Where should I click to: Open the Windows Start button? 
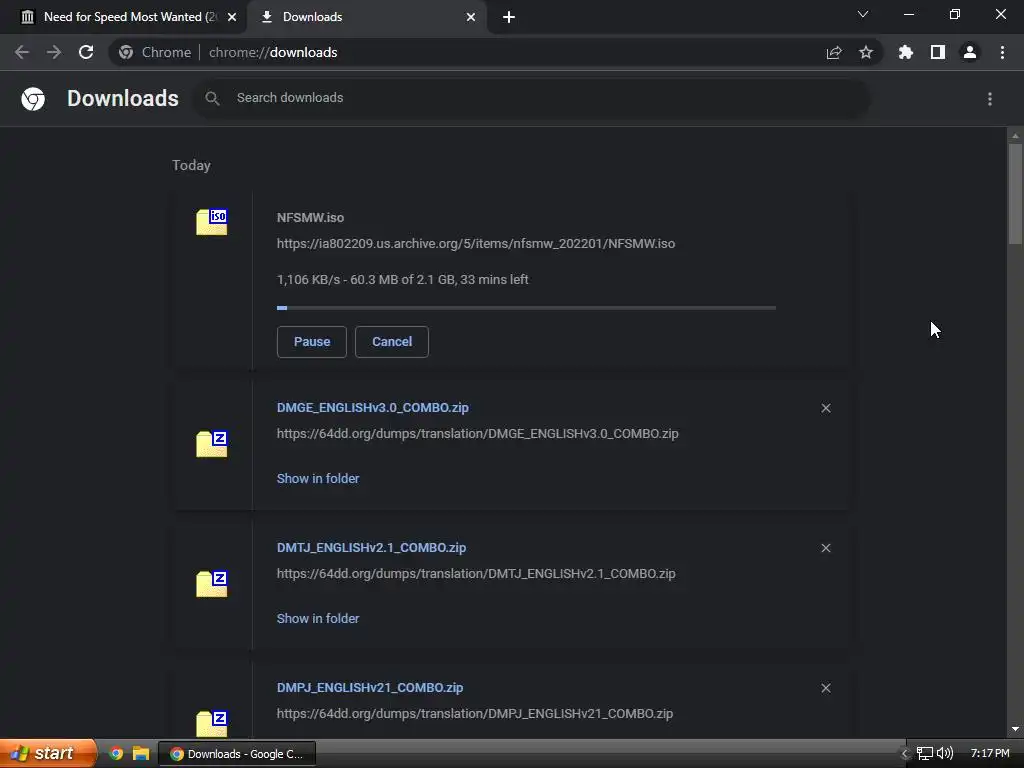tap(48, 754)
